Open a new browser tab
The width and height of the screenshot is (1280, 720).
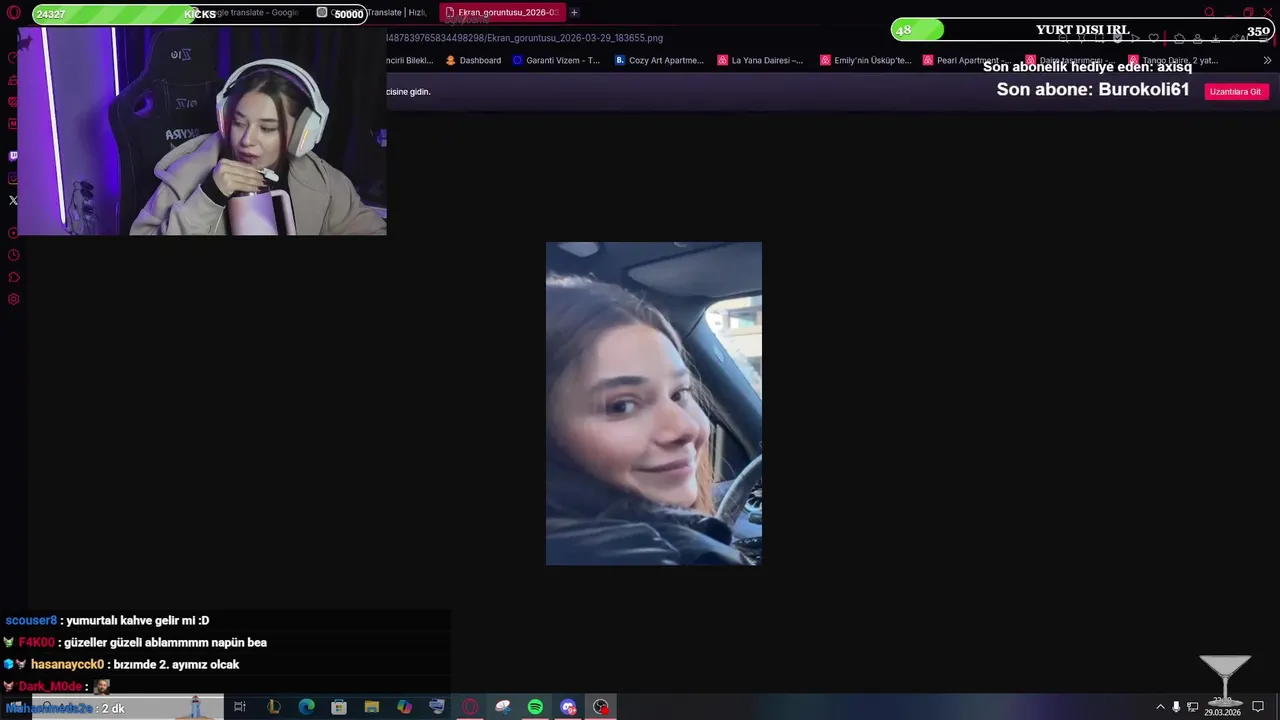(x=574, y=12)
